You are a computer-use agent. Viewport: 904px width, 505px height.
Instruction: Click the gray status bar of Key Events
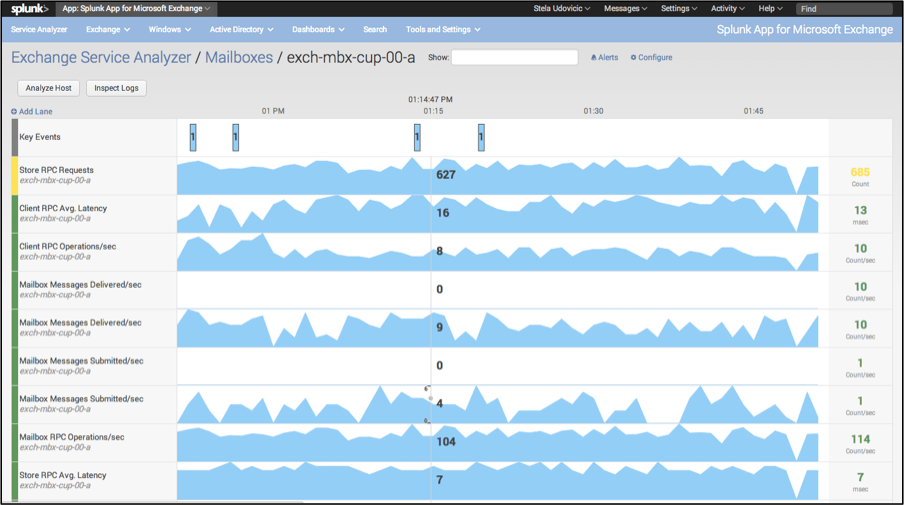15,138
